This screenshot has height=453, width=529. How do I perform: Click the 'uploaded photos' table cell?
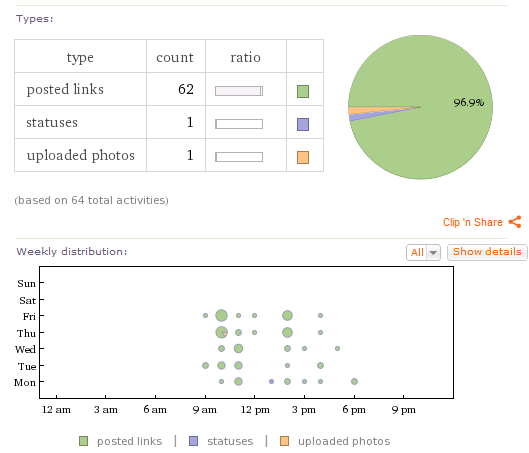[x=81, y=155]
